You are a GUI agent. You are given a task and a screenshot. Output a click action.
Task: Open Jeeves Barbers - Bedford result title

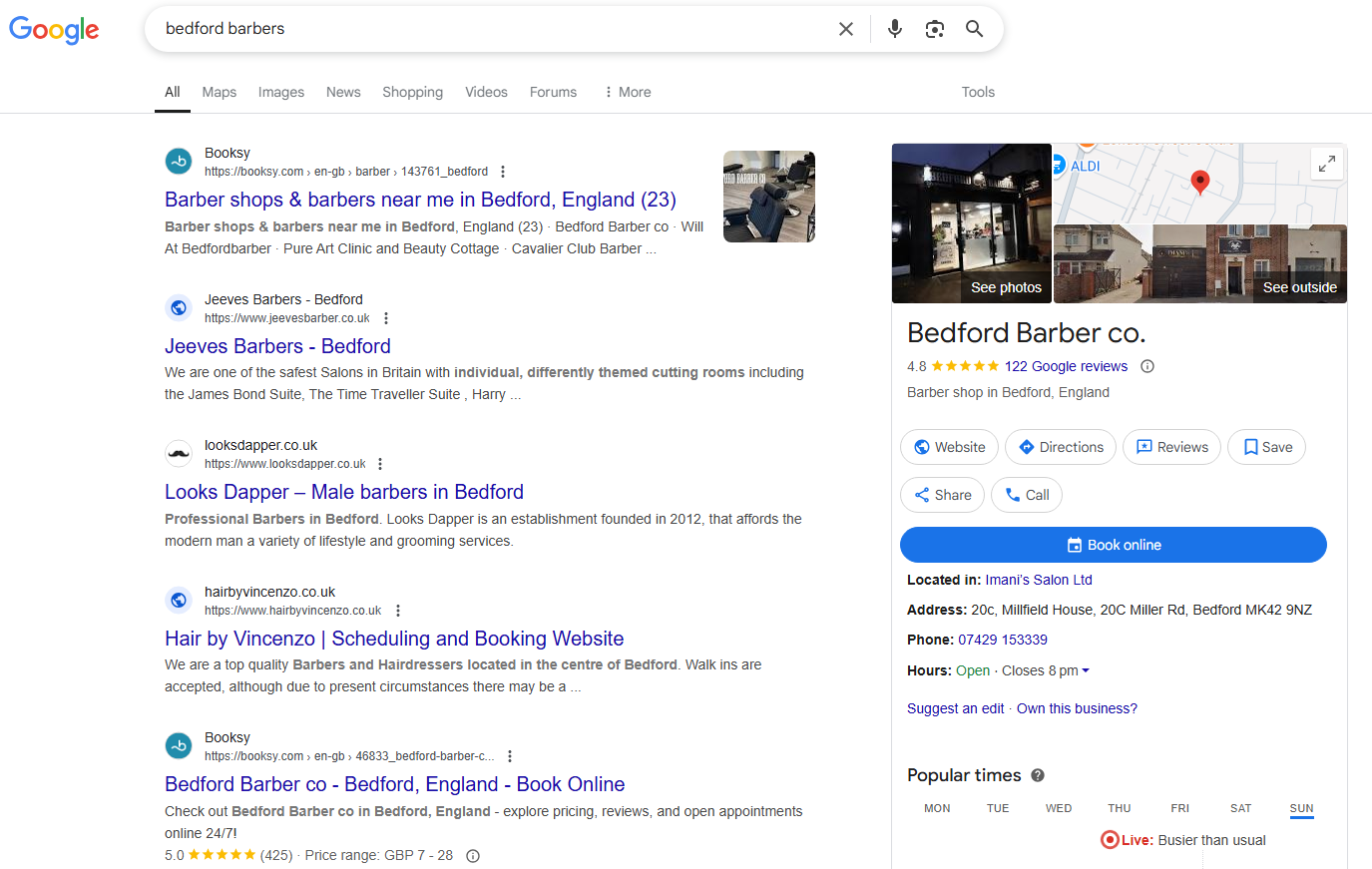tap(277, 346)
